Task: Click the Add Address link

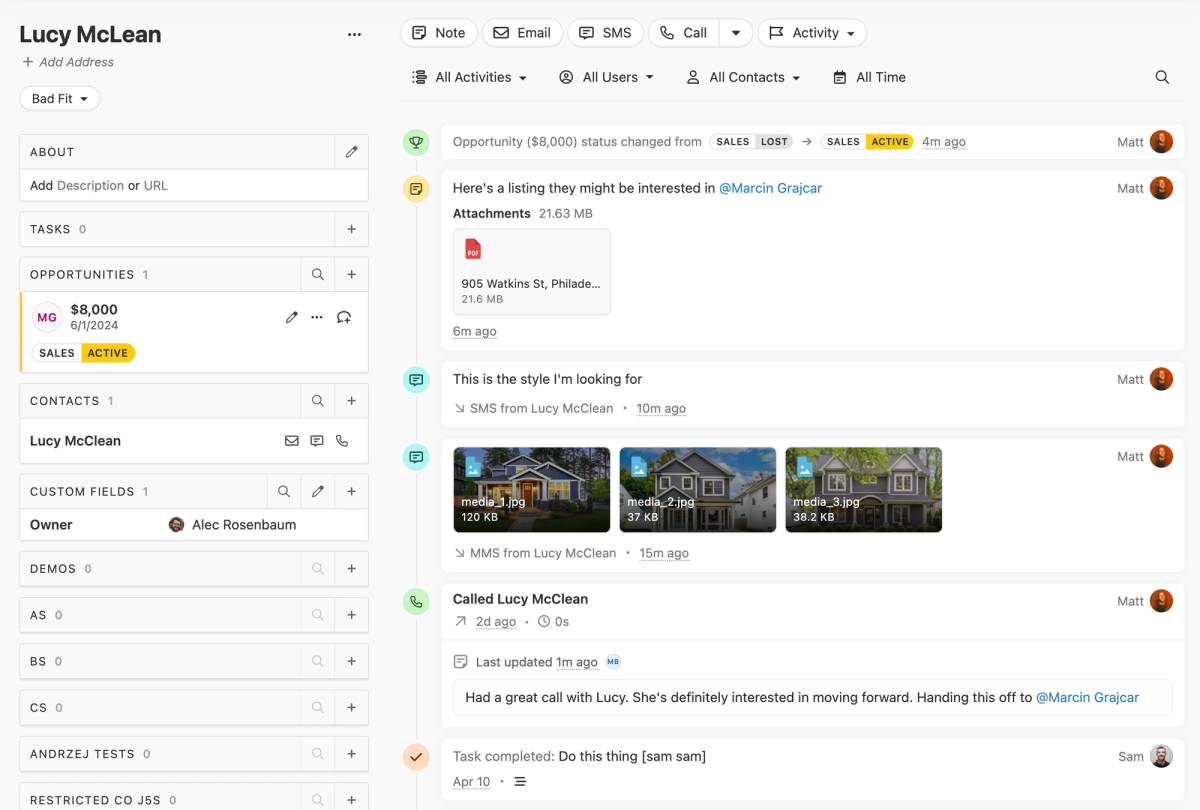Action: coord(68,62)
